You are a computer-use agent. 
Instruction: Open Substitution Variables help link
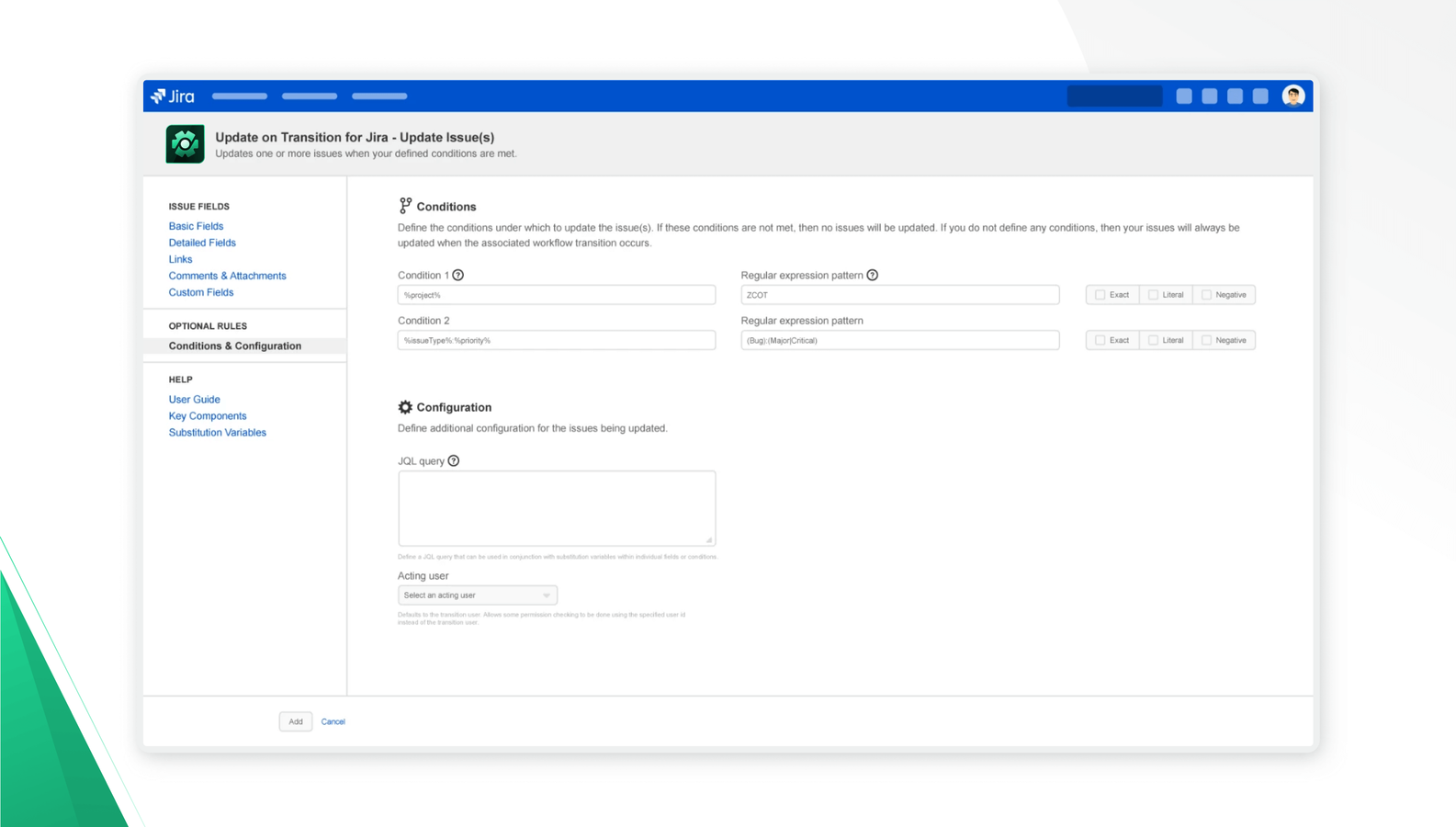pos(218,433)
